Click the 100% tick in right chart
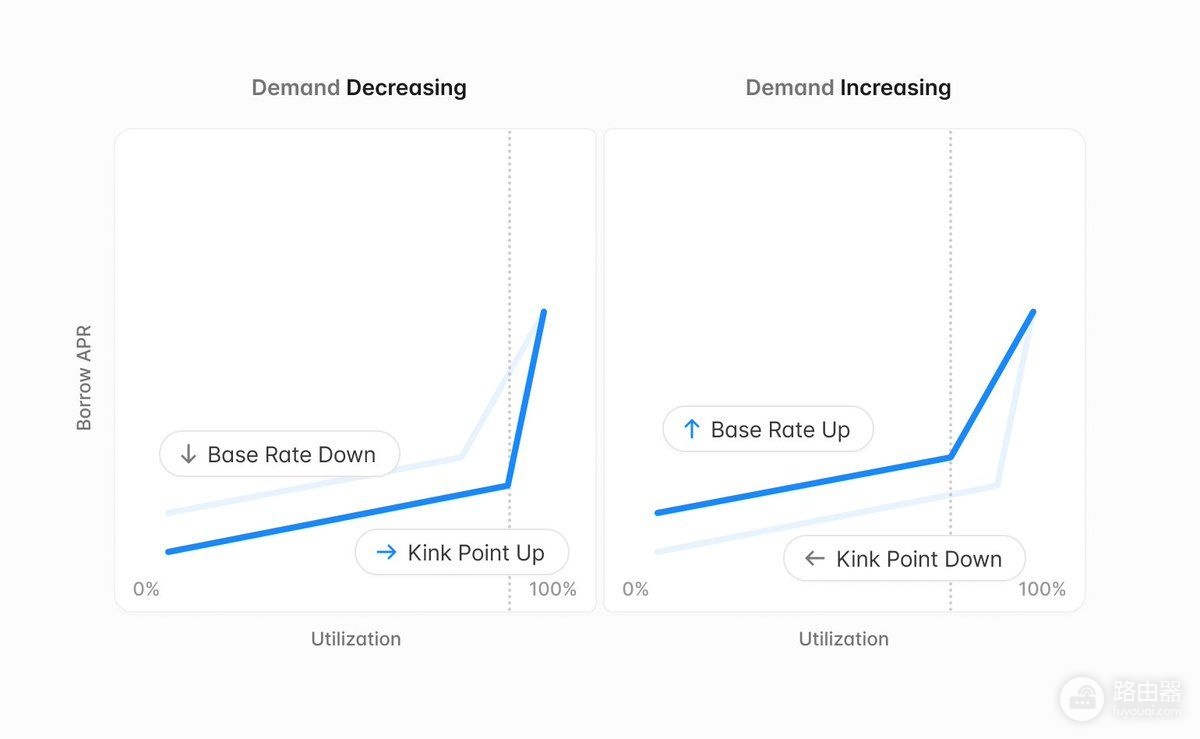The image size is (1200, 739). pos(1042,589)
